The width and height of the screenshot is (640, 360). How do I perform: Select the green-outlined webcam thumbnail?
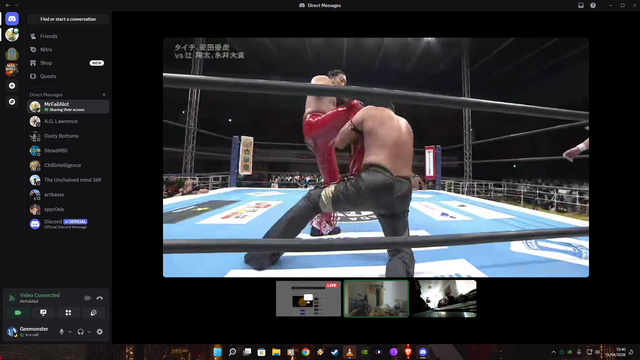click(x=376, y=298)
